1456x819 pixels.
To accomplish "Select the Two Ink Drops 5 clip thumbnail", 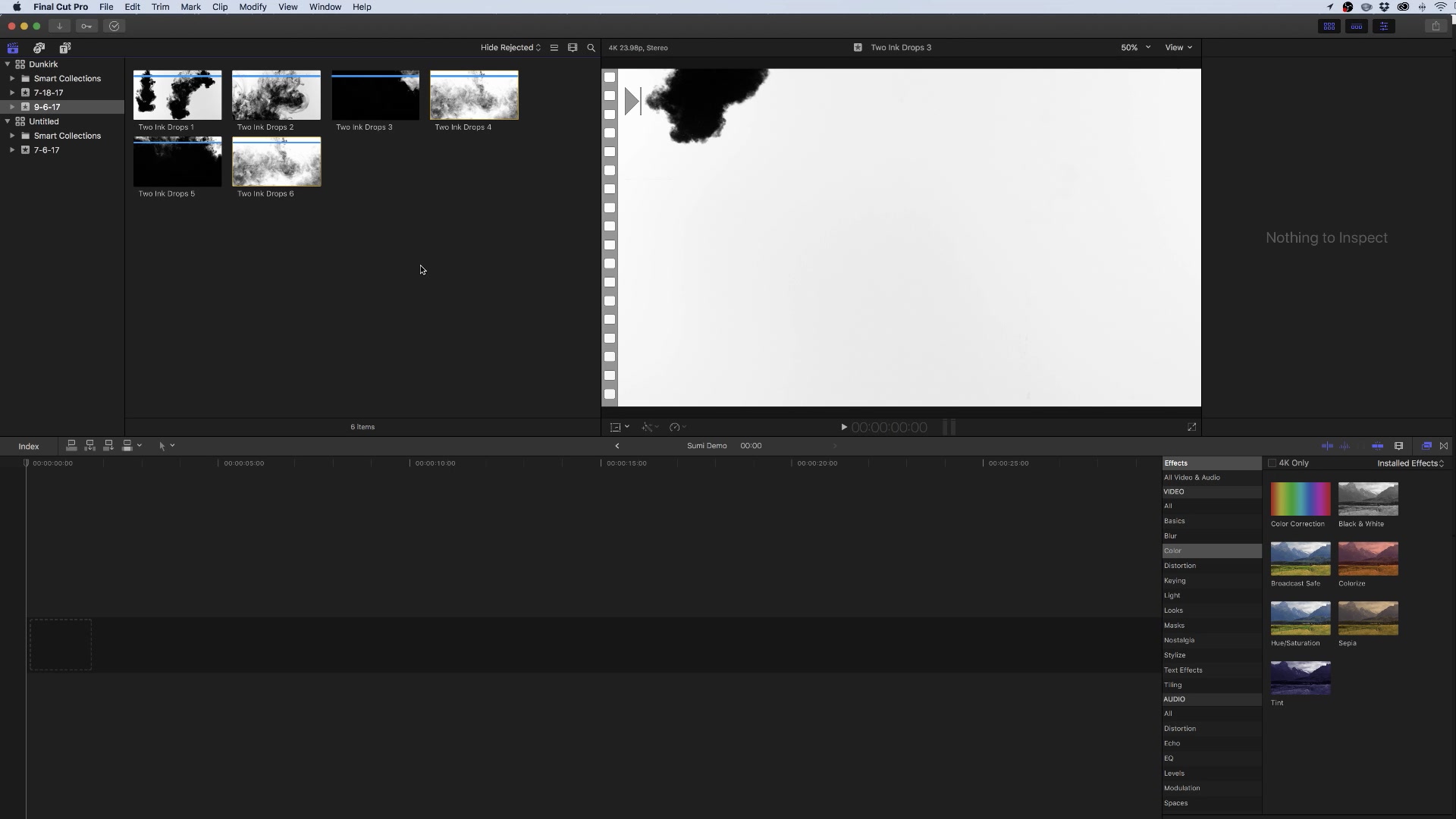I will point(177,162).
